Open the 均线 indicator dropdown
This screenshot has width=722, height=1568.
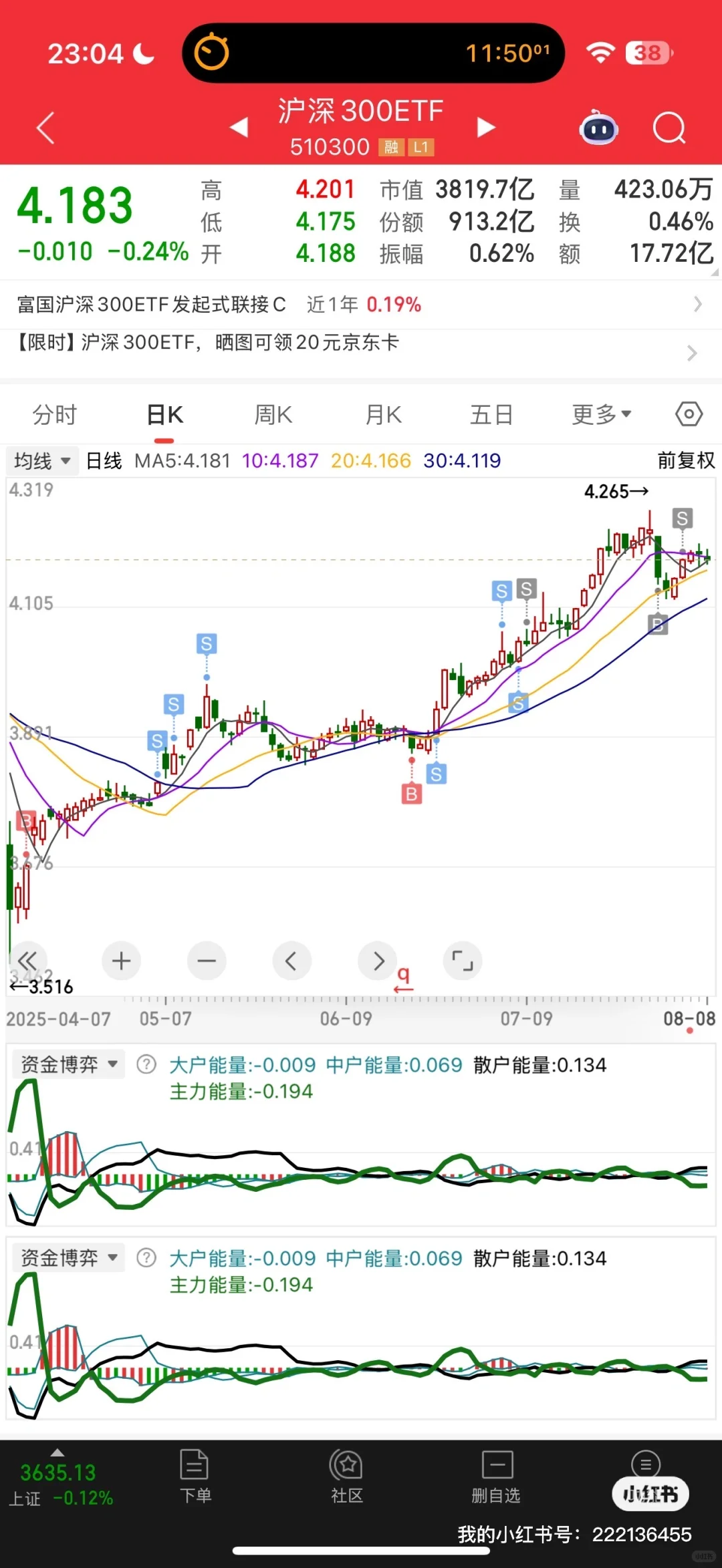coord(42,460)
